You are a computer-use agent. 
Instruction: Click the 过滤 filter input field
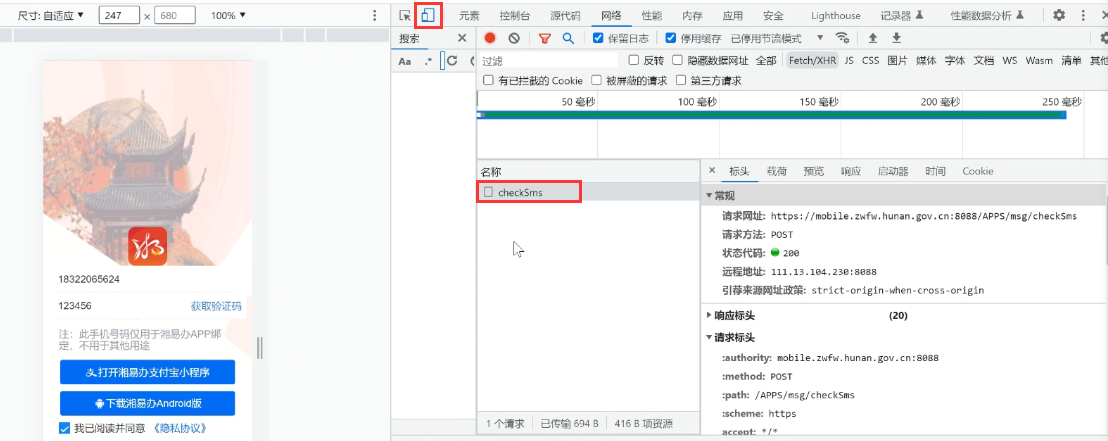click(546, 61)
